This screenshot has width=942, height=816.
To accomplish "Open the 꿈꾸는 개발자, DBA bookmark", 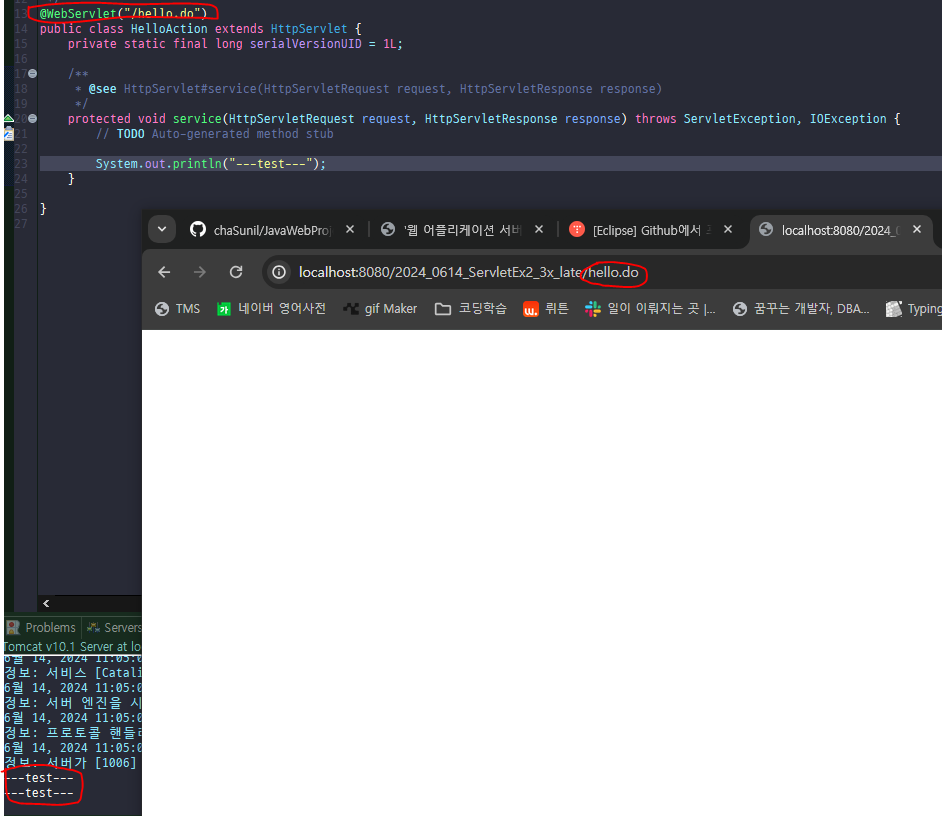I will pos(801,309).
